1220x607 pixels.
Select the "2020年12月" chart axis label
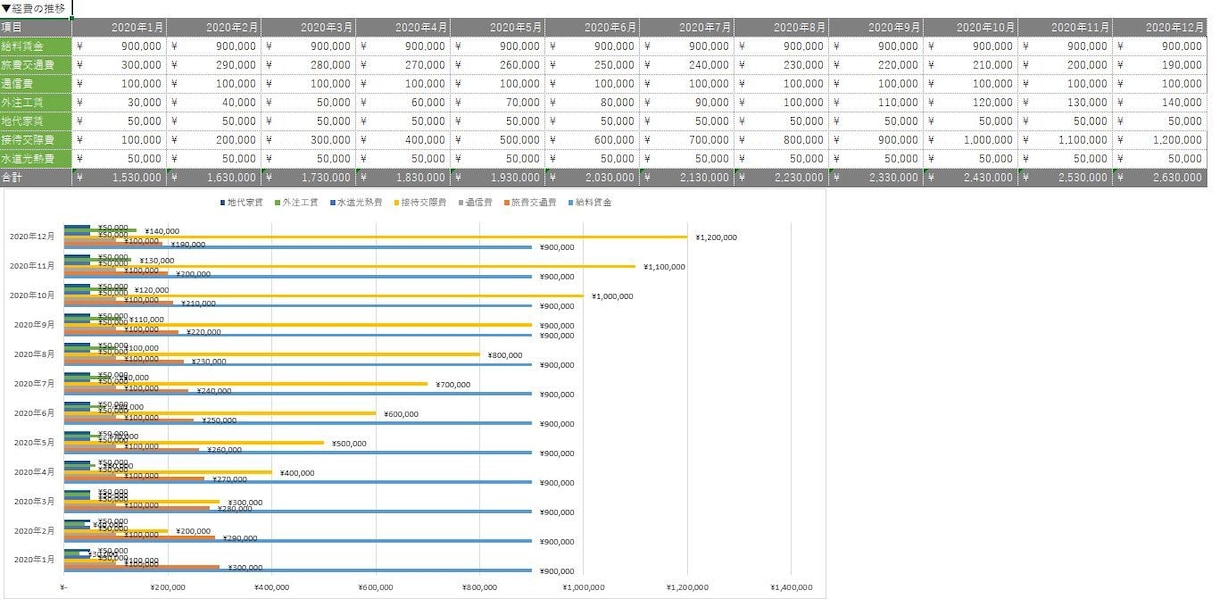(x=34, y=237)
